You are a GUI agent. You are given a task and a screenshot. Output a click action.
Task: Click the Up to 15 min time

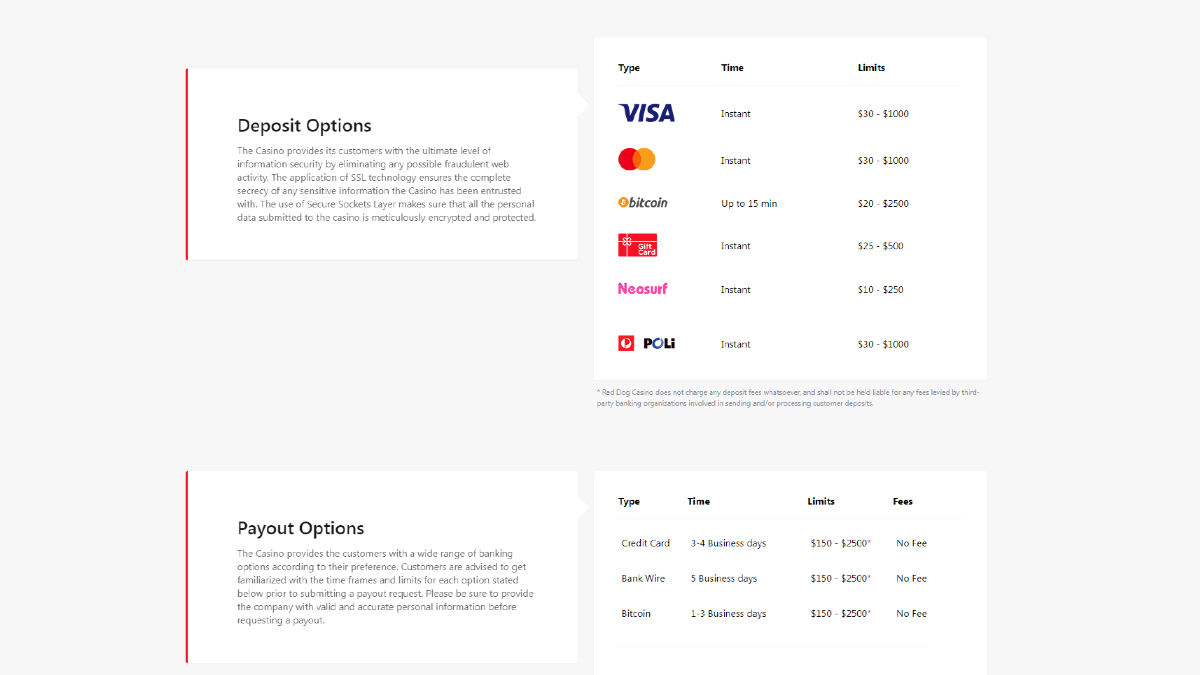pyautogui.click(x=749, y=204)
